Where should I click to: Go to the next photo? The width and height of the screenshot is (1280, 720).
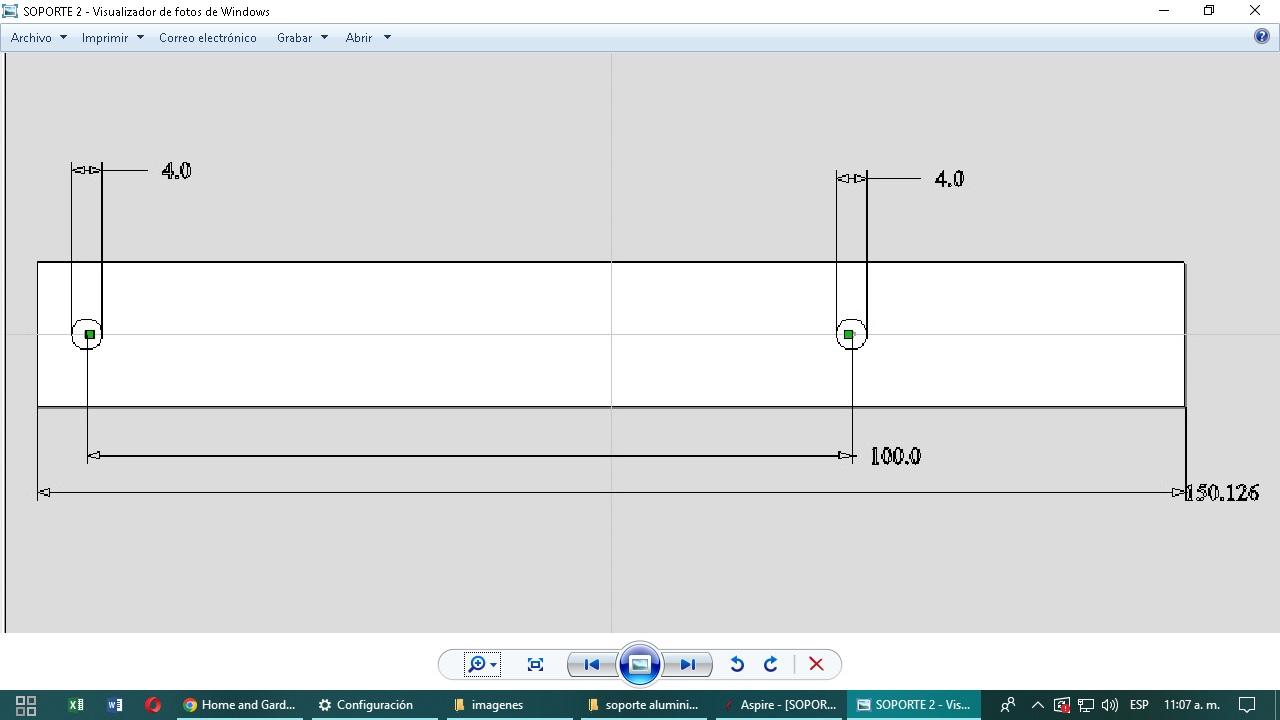pyautogui.click(x=688, y=664)
